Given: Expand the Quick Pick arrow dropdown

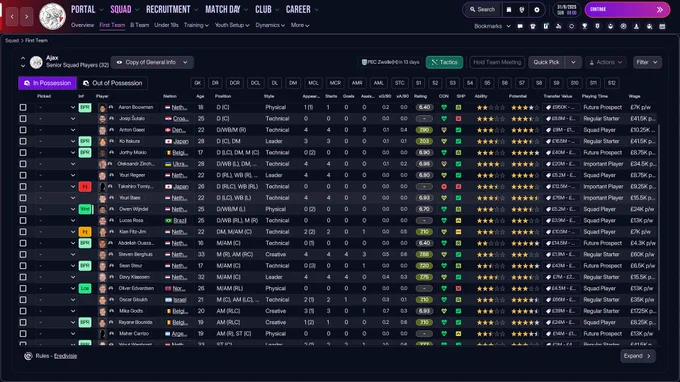Looking at the screenshot, I should click(x=573, y=62).
